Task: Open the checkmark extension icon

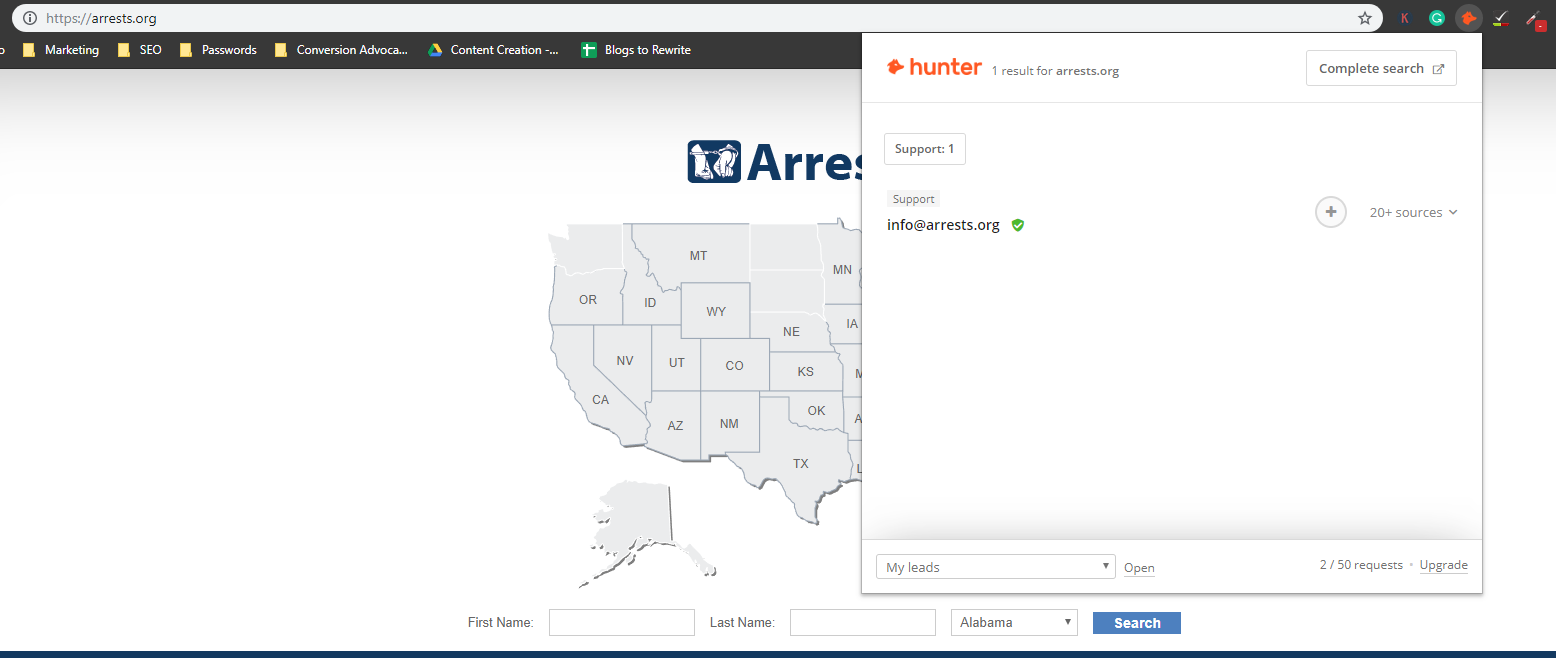Action: 1501,18
